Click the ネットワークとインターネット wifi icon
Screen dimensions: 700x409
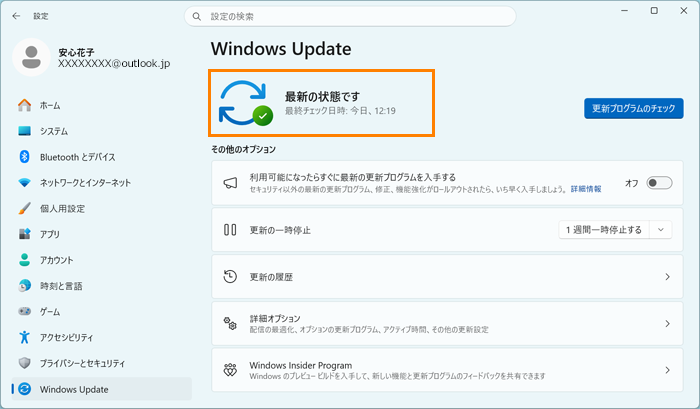(25, 183)
